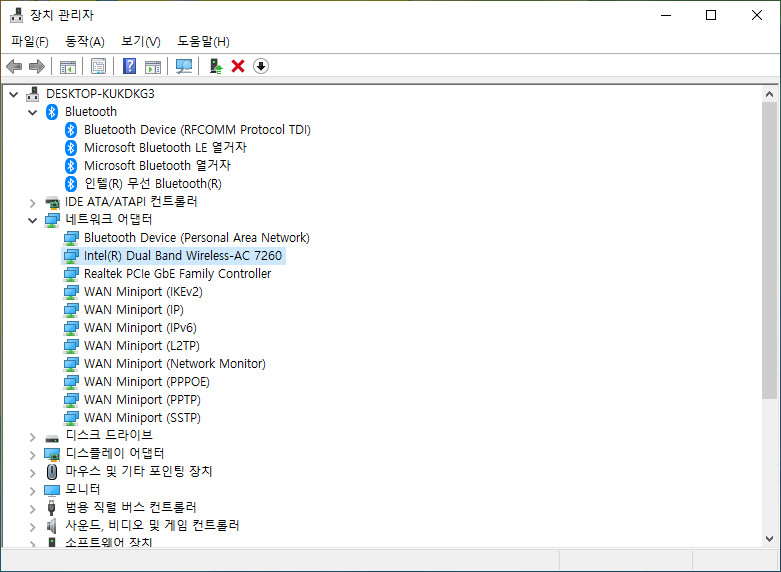Click icon beside Realtek PCIe GbE Family Controller
The image size is (781, 572).
click(x=71, y=274)
